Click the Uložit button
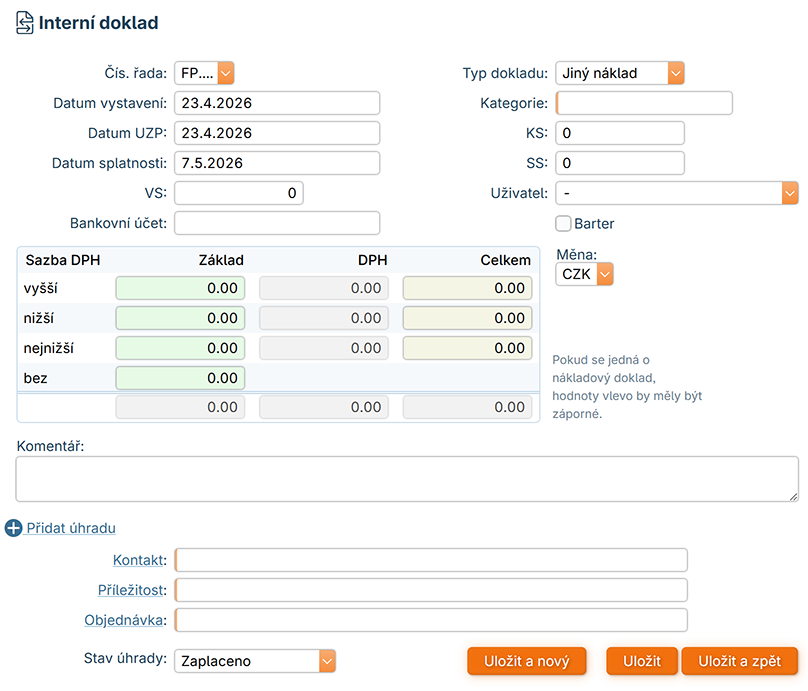Screen dimensions: 808x691 (642, 661)
